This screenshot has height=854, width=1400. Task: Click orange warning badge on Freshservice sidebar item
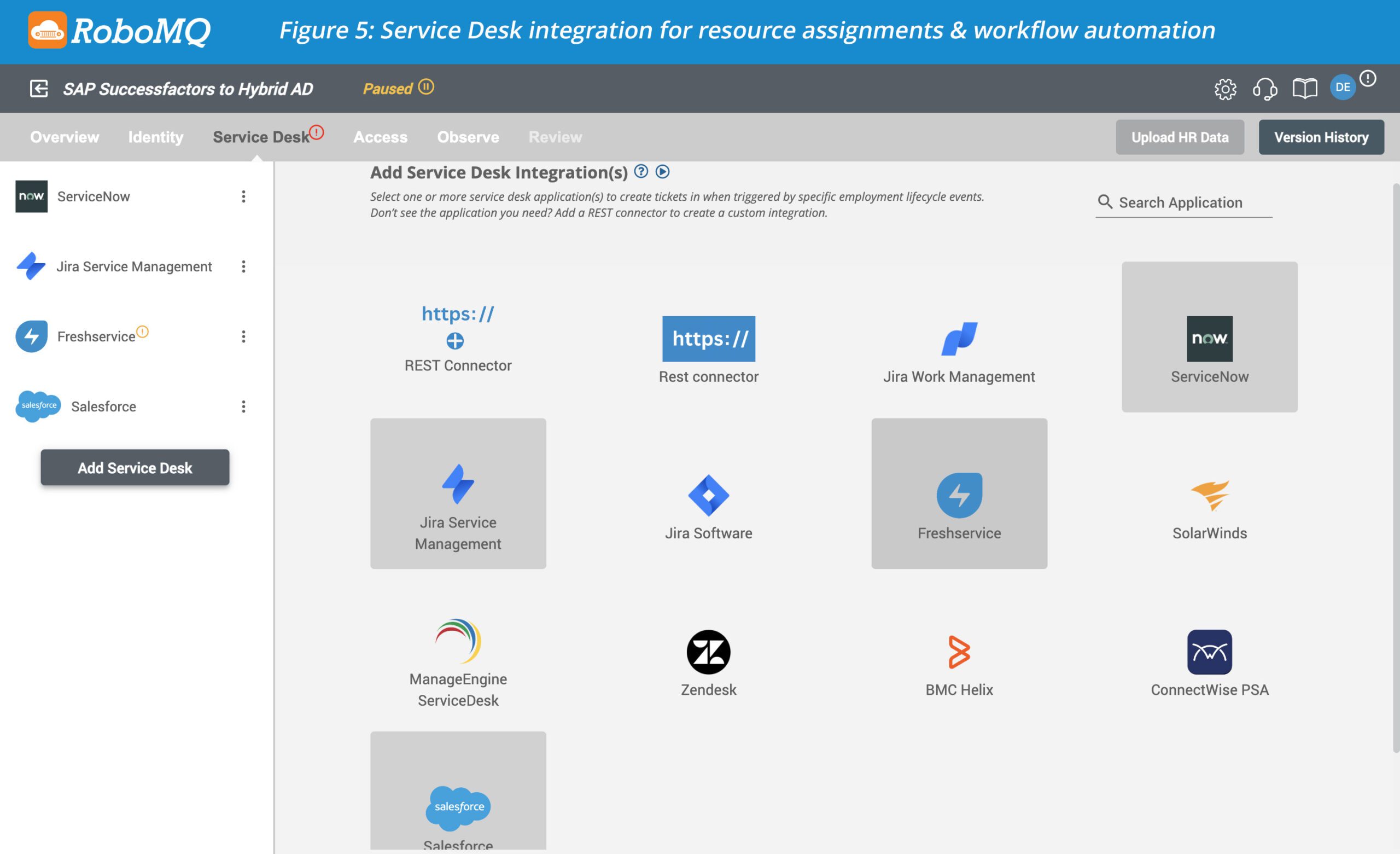pyautogui.click(x=143, y=332)
